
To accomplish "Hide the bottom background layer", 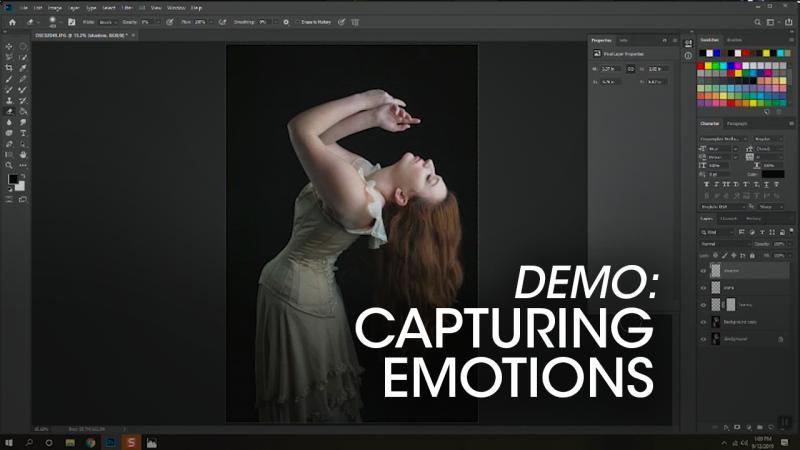I will coord(704,340).
